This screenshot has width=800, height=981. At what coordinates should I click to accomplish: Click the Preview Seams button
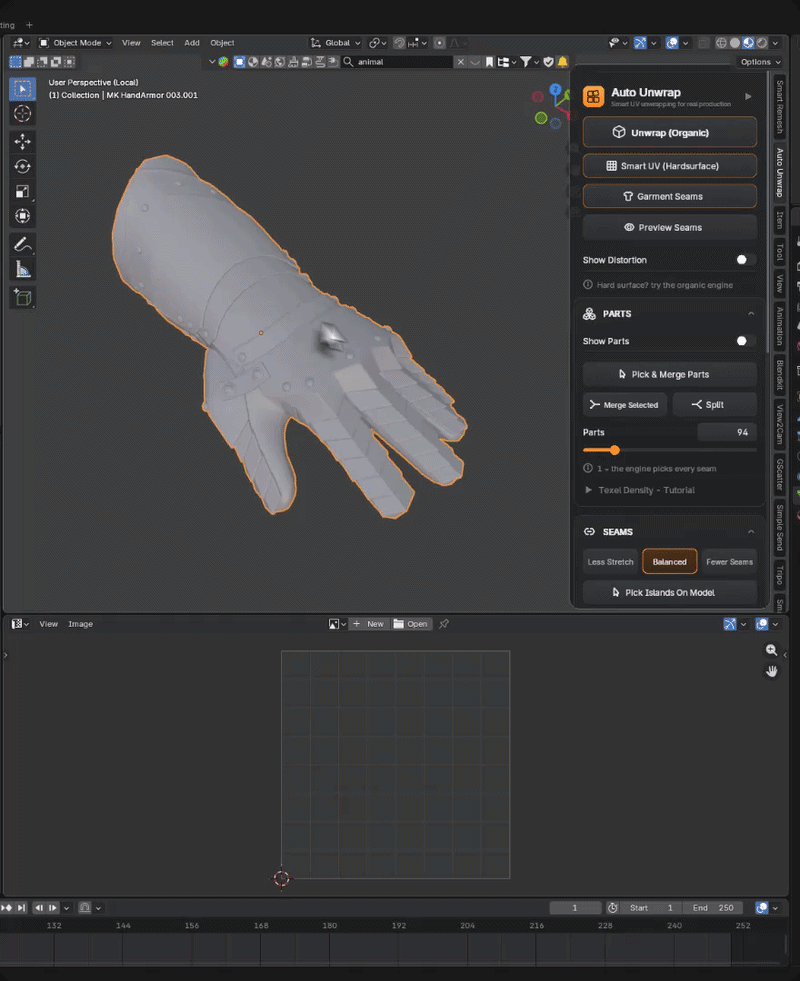(669, 228)
